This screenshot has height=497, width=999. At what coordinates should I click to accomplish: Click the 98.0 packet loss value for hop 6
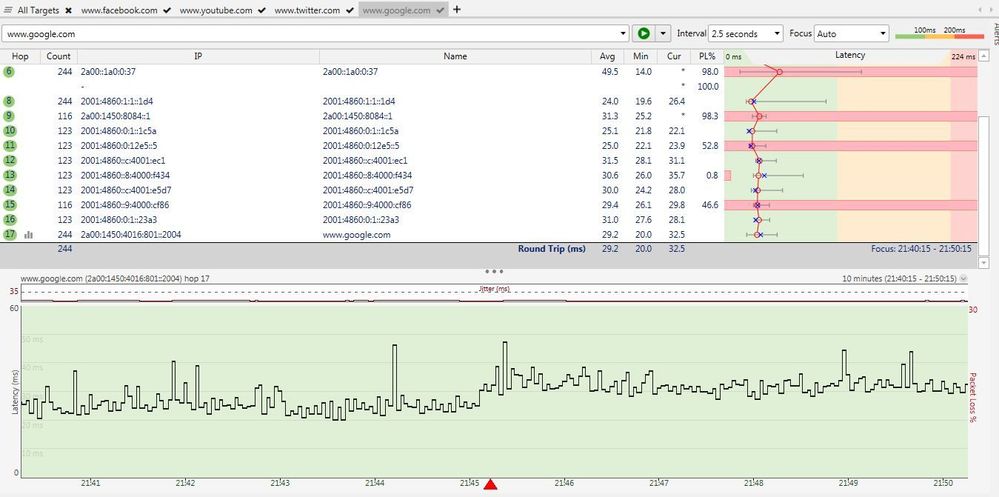(x=710, y=72)
